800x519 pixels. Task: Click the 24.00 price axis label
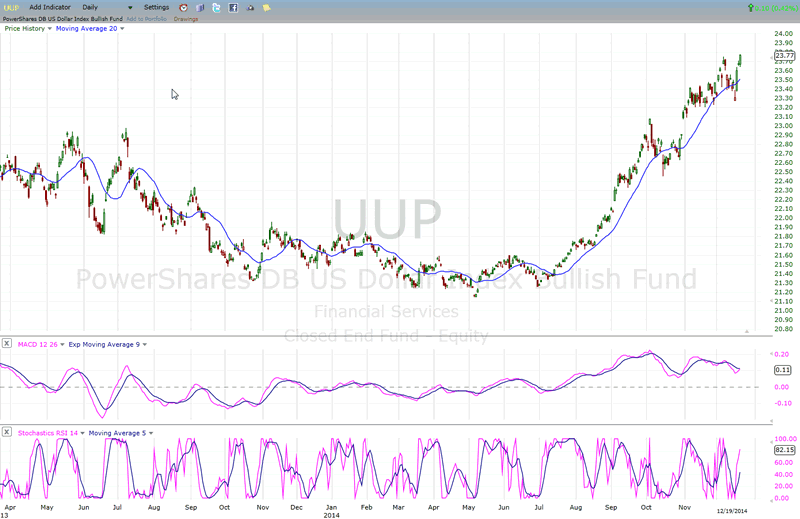pyautogui.click(x=783, y=34)
